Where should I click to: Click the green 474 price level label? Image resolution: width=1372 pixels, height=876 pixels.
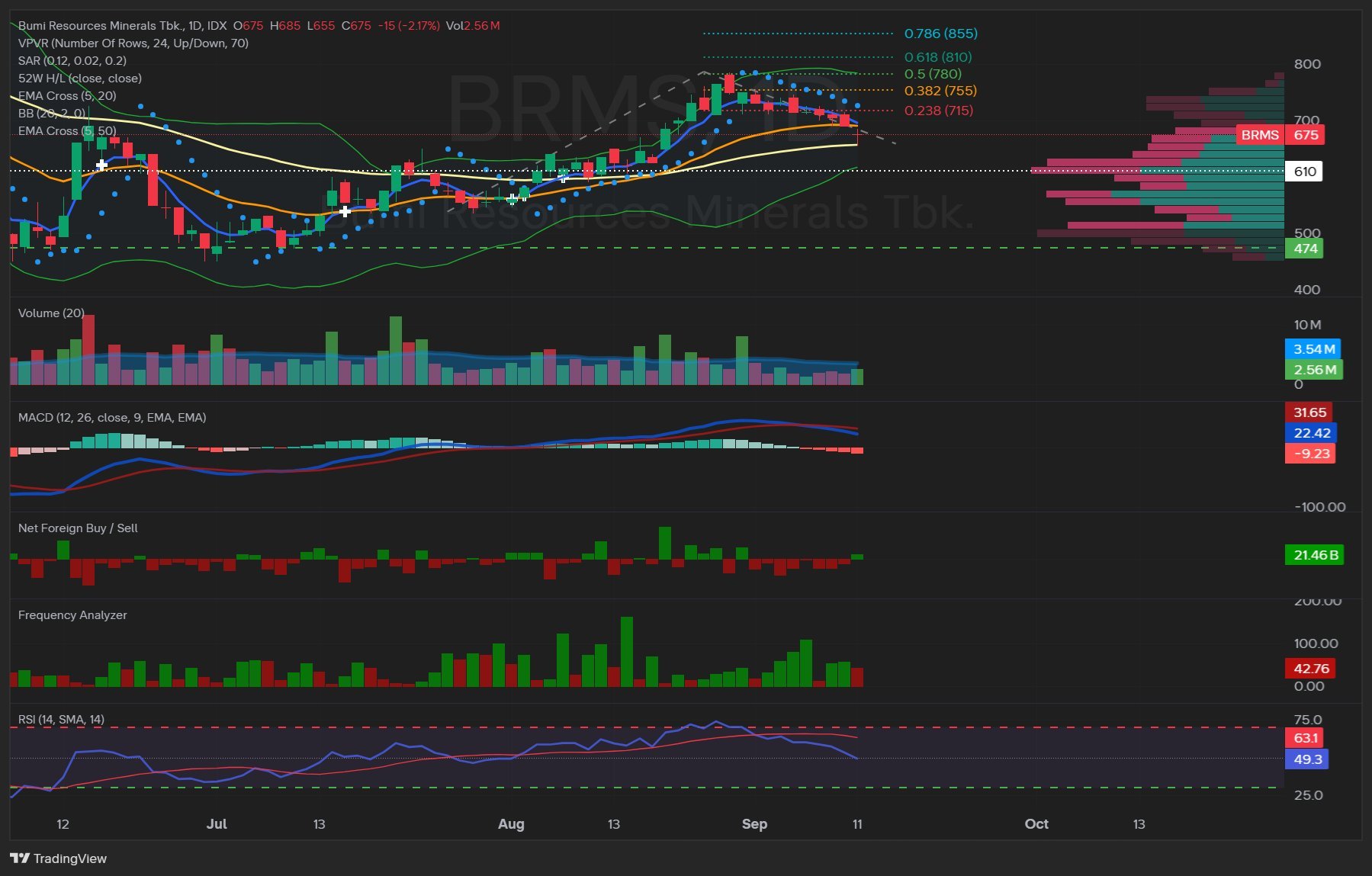(1304, 249)
